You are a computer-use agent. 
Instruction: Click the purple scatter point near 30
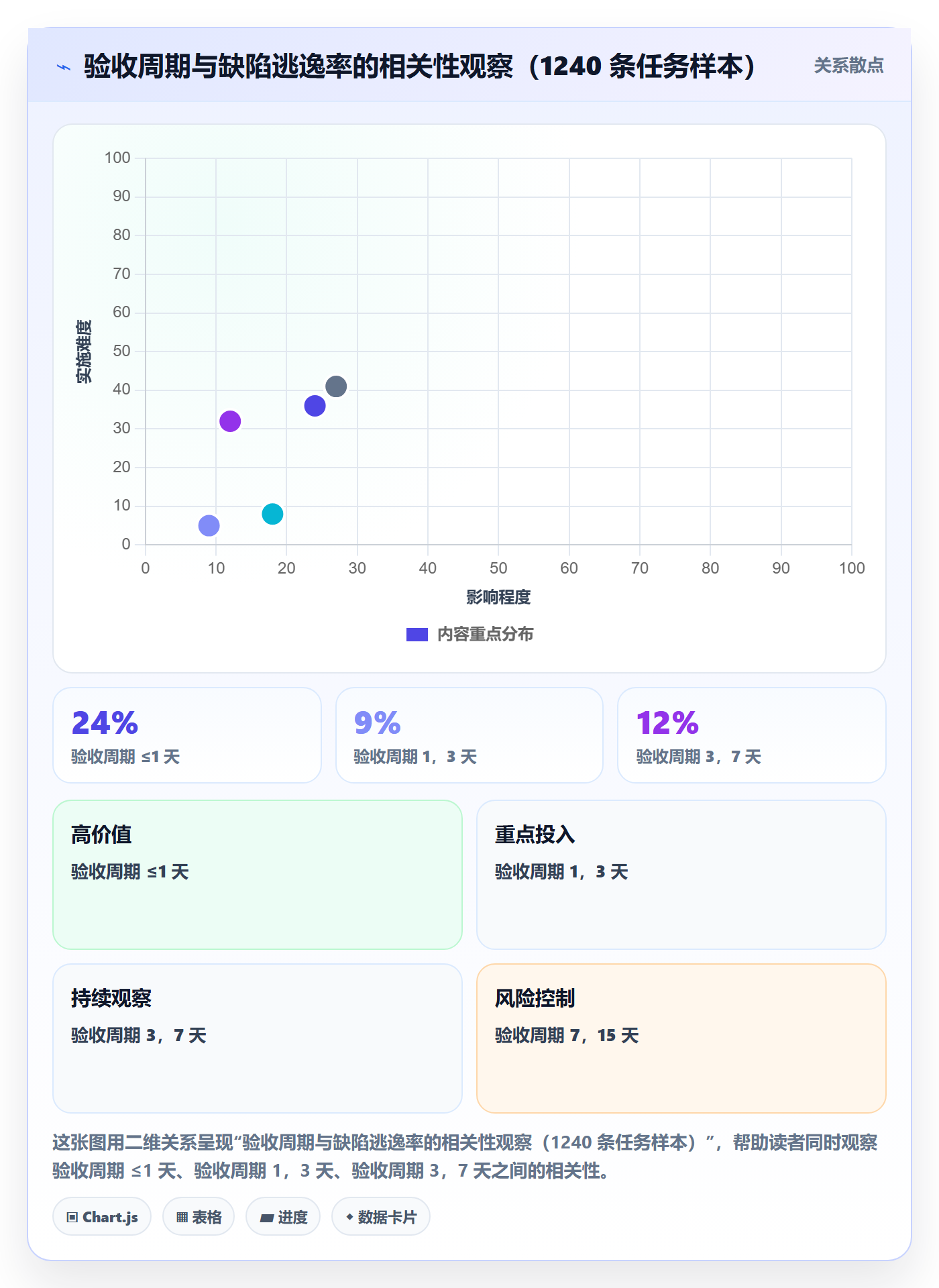coord(230,421)
